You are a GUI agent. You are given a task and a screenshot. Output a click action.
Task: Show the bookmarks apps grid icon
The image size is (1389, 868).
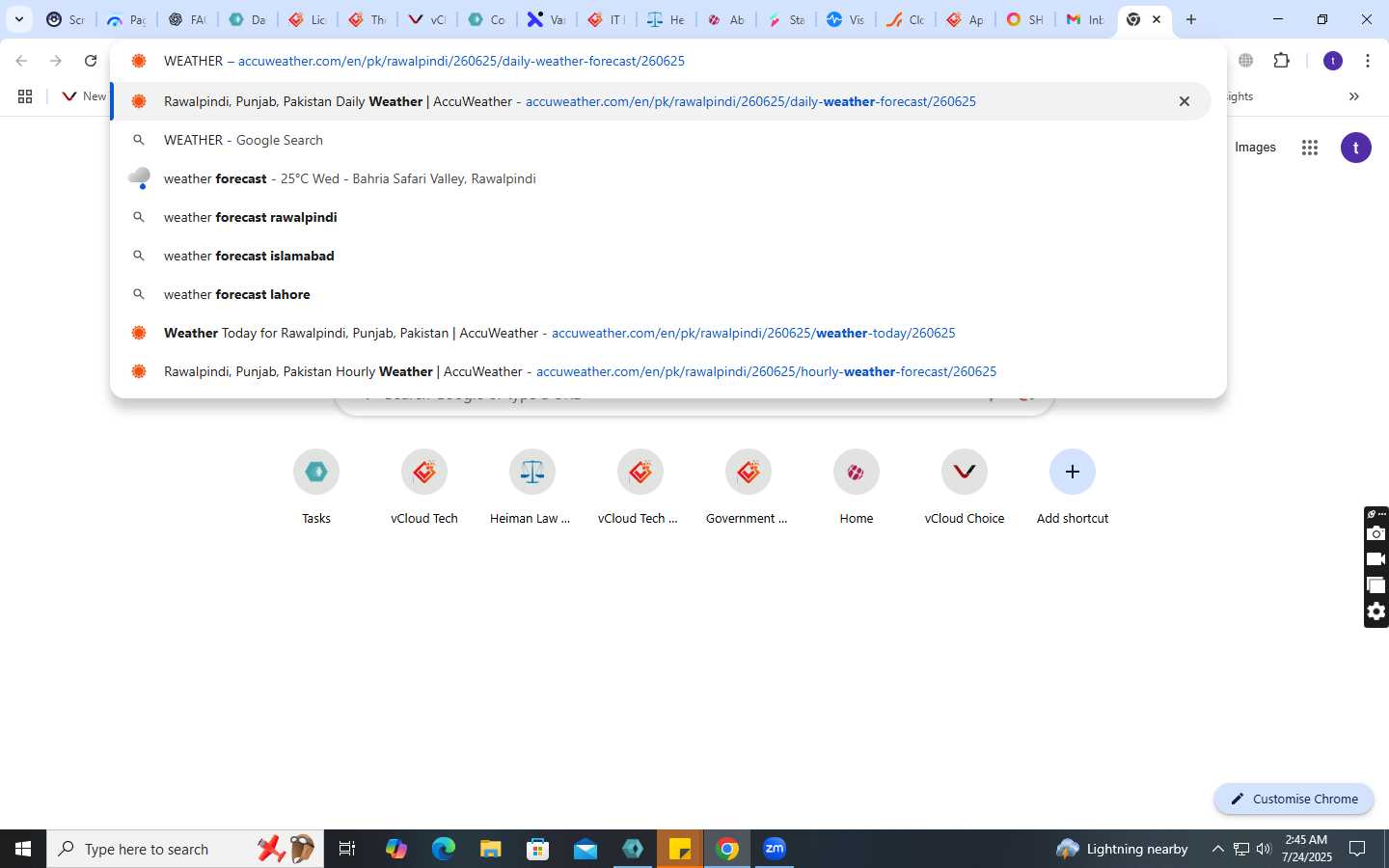click(25, 96)
